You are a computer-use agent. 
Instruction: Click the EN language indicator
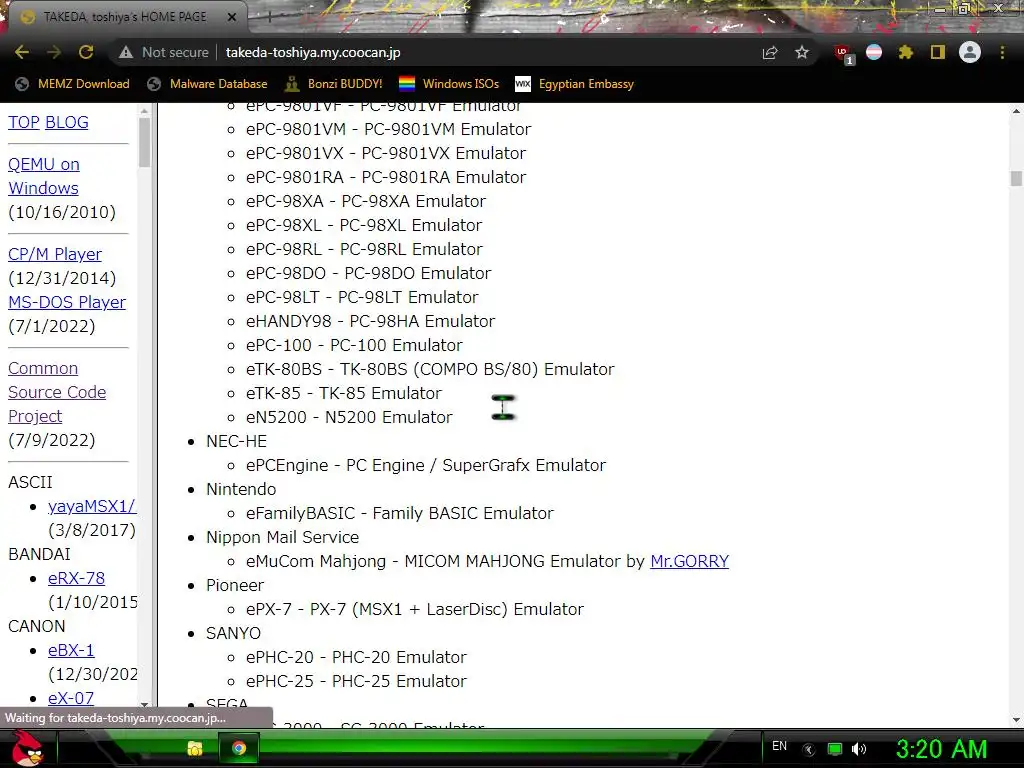779,746
